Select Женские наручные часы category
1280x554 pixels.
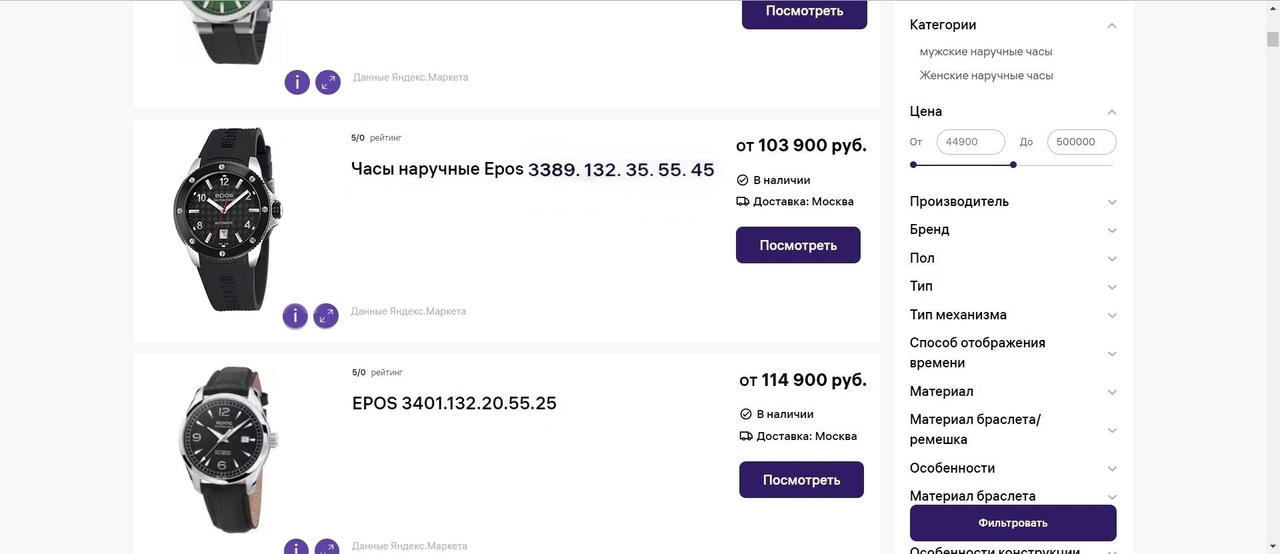[x=986, y=76]
